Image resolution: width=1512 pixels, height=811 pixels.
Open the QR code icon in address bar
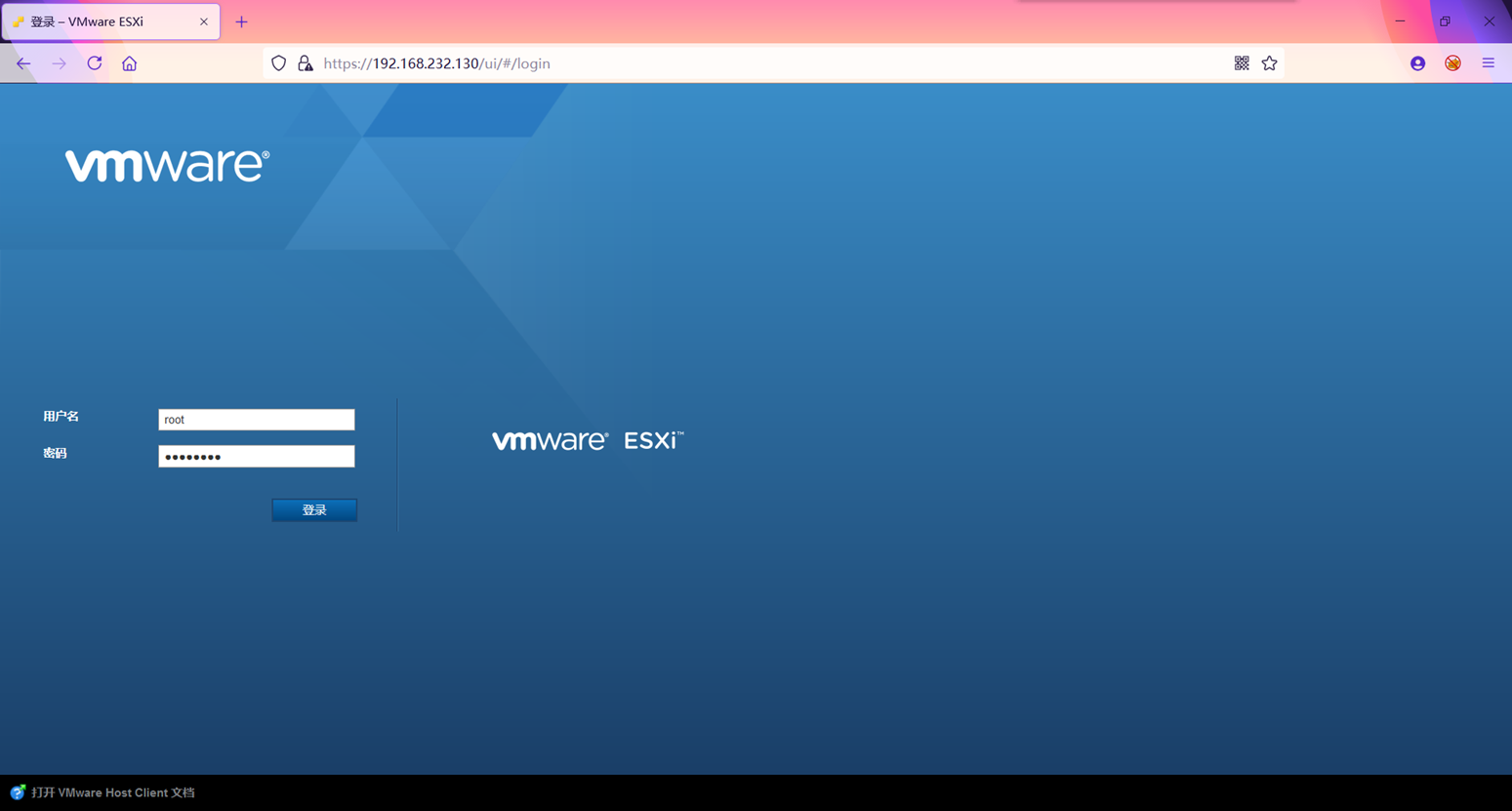(1242, 63)
